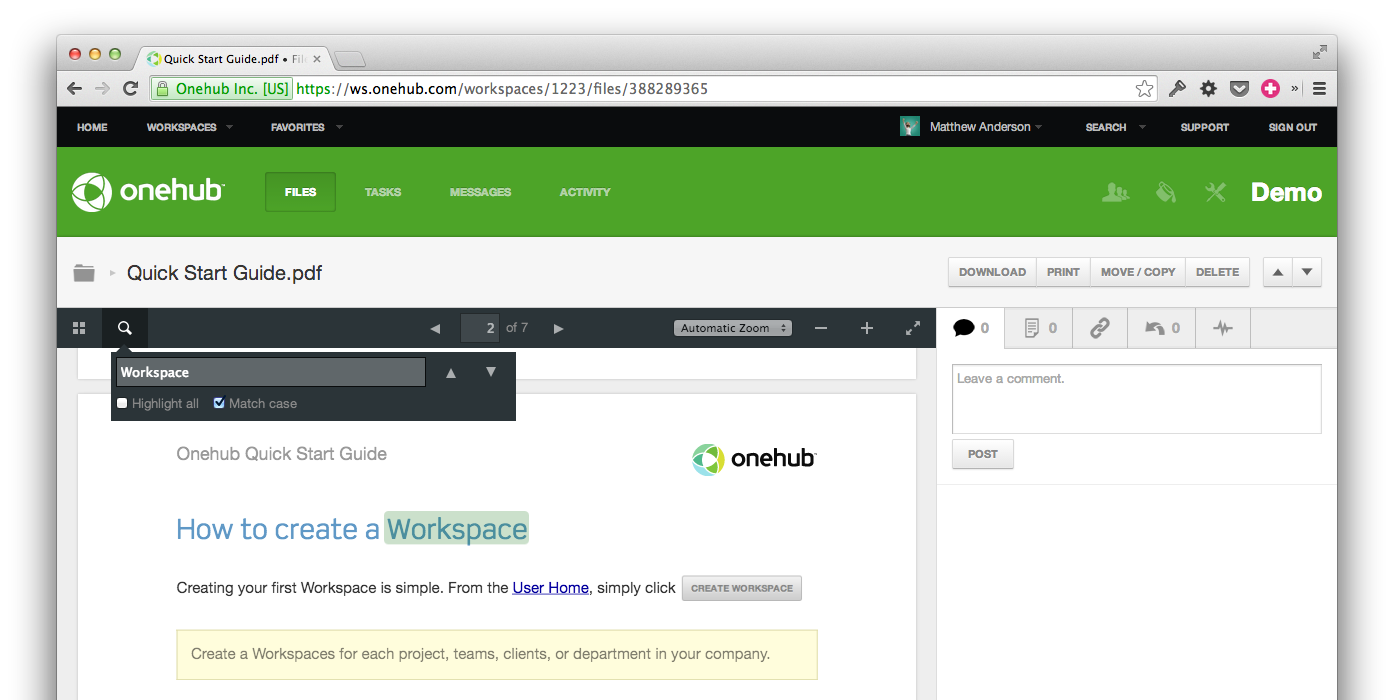Open a new browser tab
The width and height of the screenshot is (1394, 700).
coord(350,59)
